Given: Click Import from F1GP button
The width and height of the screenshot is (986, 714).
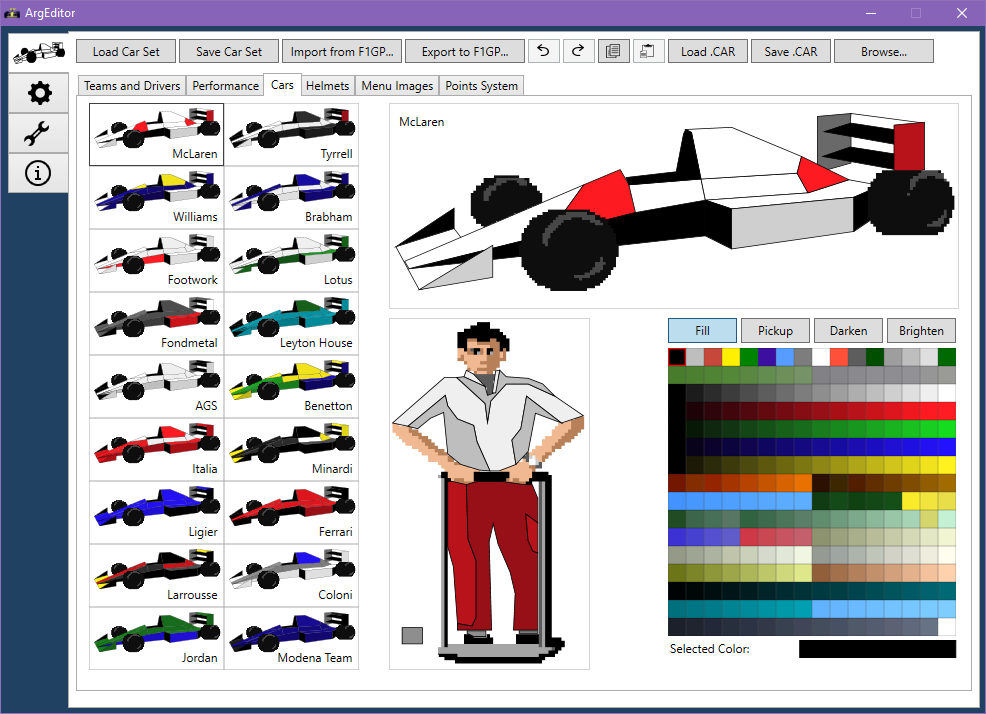Looking at the screenshot, I should coord(341,52).
